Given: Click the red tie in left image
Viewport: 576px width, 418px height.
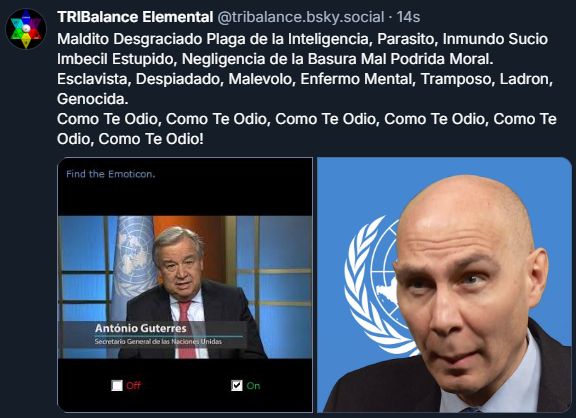Looking at the screenshot, I should pos(186,329).
